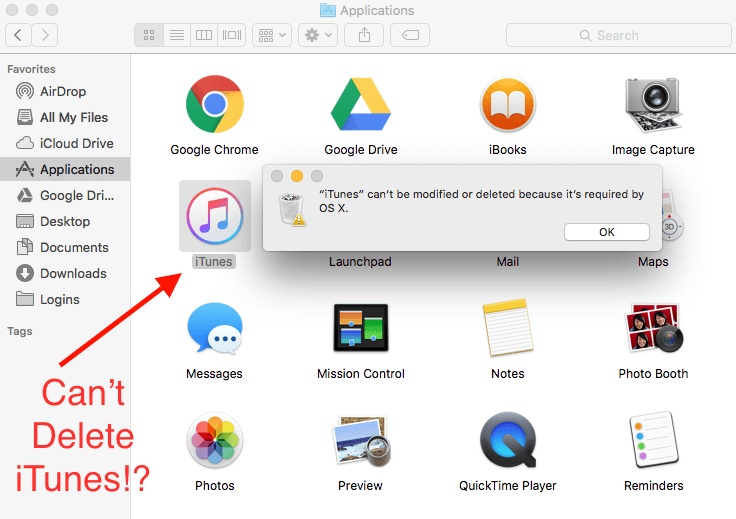Open Documents in the sidebar
Screen dimensions: 736x519
pyautogui.click(x=65, y=247)
